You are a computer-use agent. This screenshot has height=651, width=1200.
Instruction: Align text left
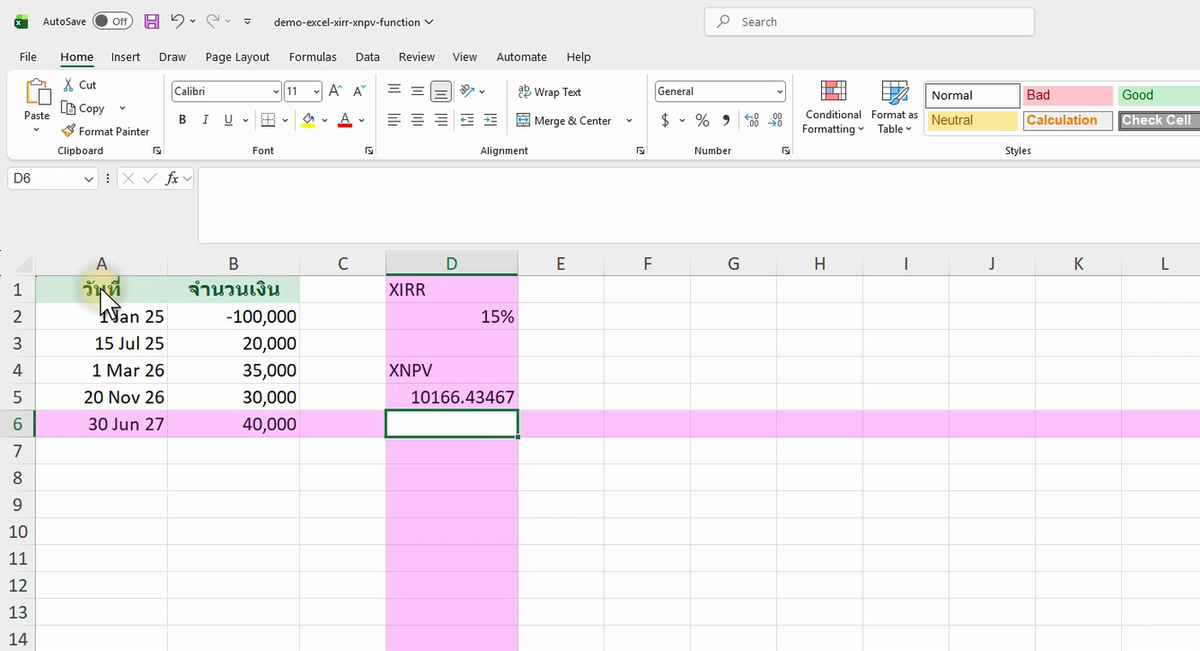394,120
